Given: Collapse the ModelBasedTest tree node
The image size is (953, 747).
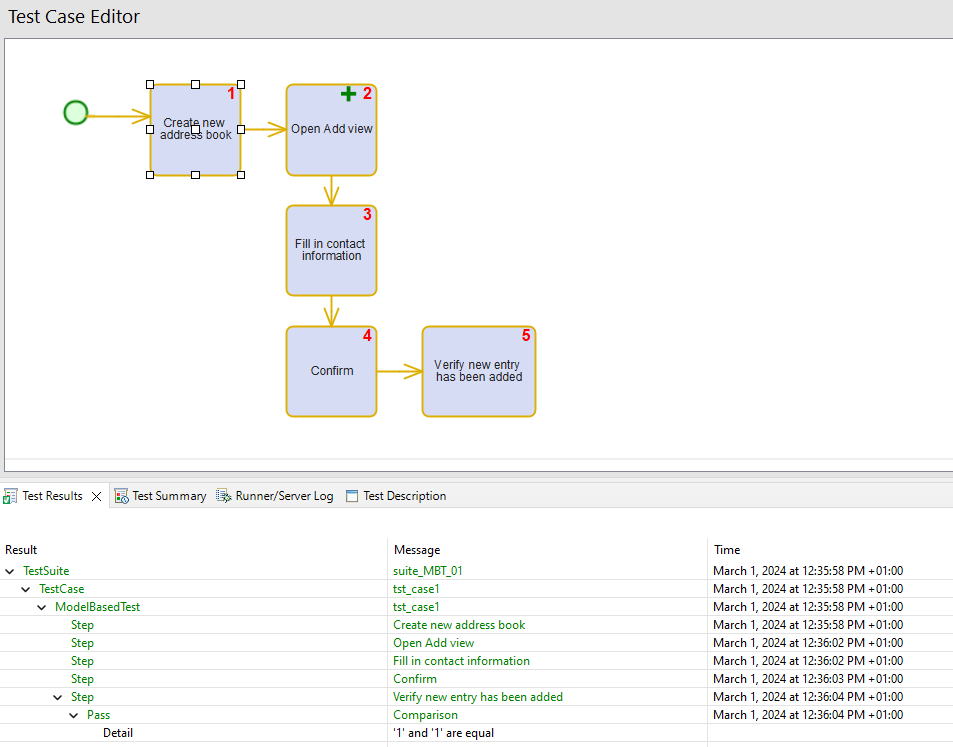Looking at the screenshot, I should tap(42, 607).
